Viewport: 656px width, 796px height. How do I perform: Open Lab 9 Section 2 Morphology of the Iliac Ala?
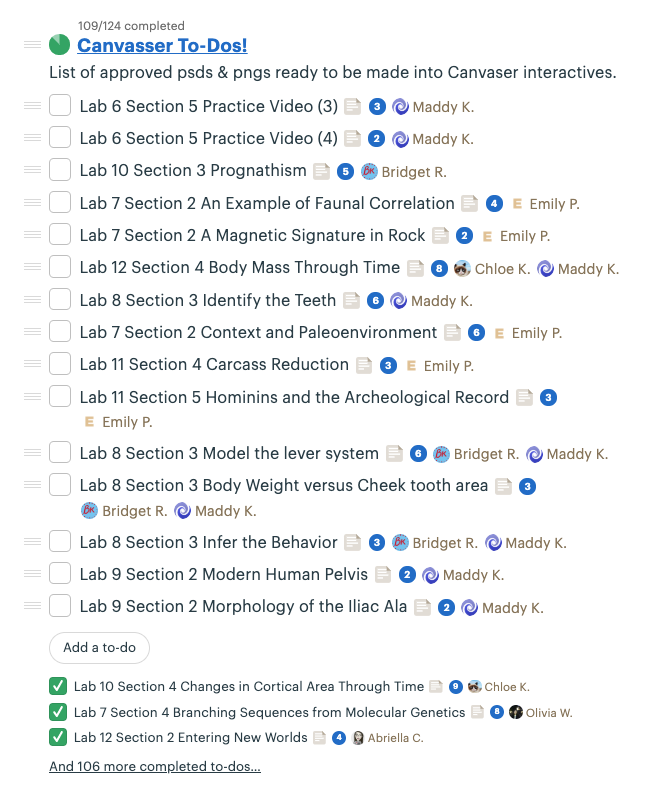pyautogui.click(x=243, y=607)
